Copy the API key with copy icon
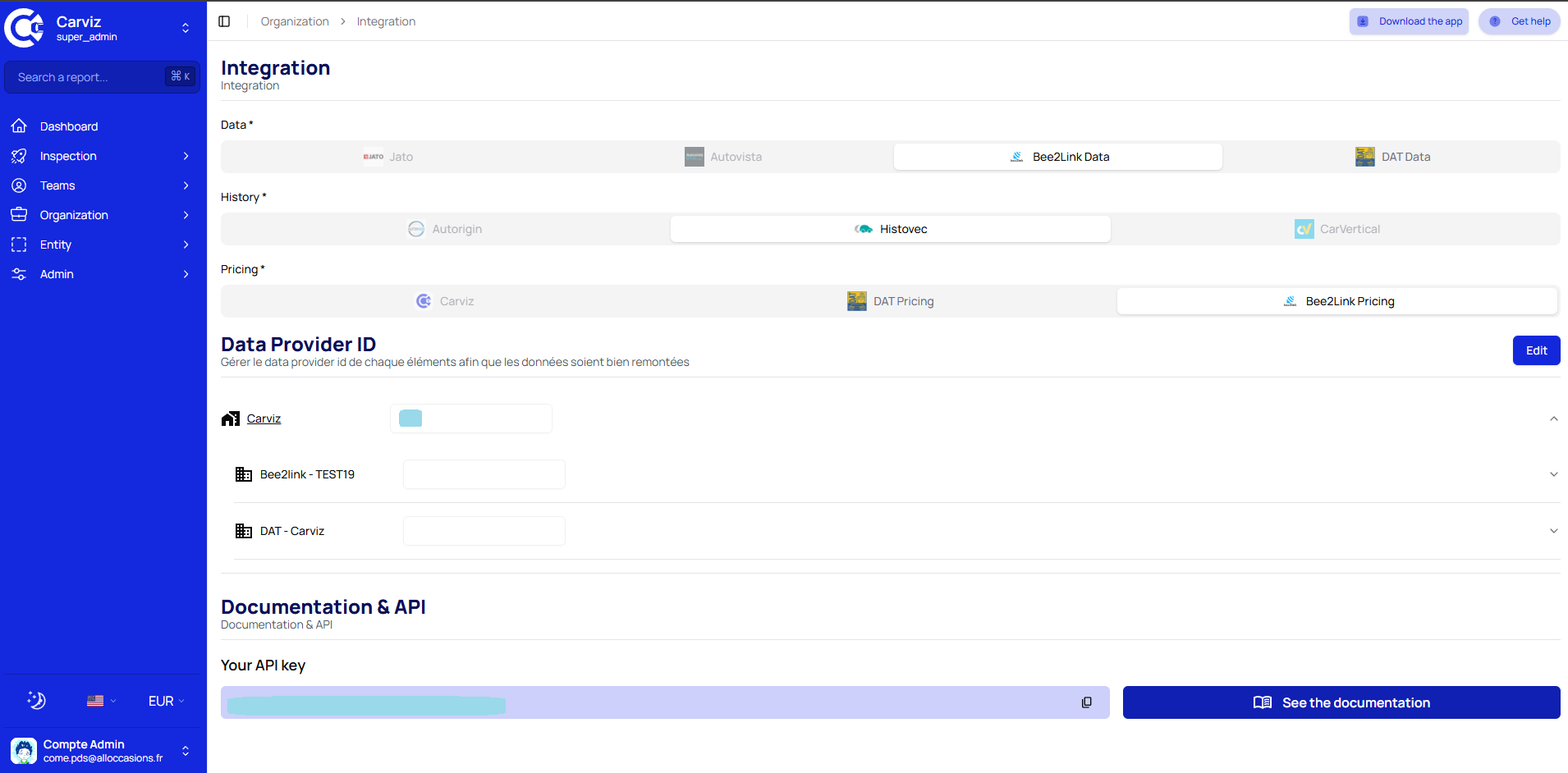 [1087, 702]
